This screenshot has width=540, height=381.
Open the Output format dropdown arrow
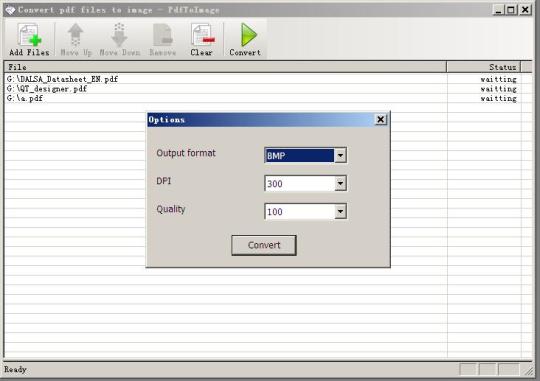click(x=340, y=155)
